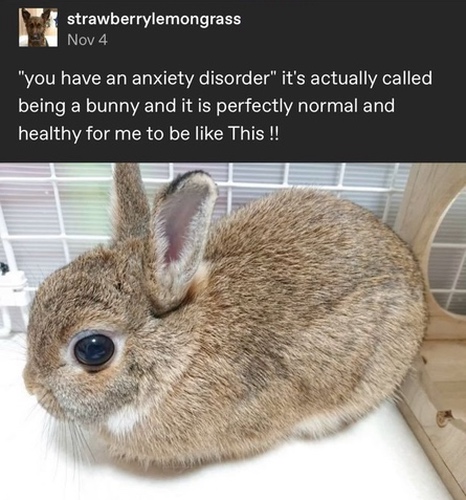The image size is (466, 500).
Task: Open the dog profile avatar
Action: coord(38,27)
